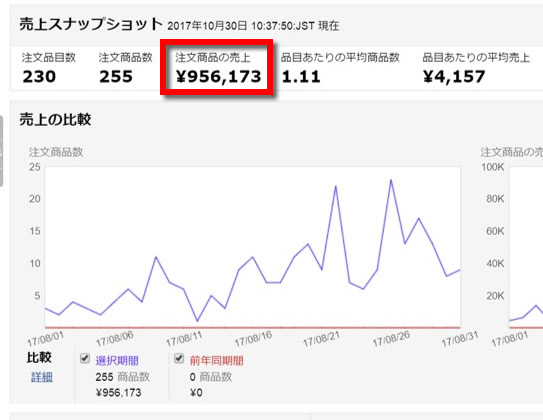This screenshot has width=543, height=420.
Task: Click the red baseline of previous-year data
Action: coord(253,327)
